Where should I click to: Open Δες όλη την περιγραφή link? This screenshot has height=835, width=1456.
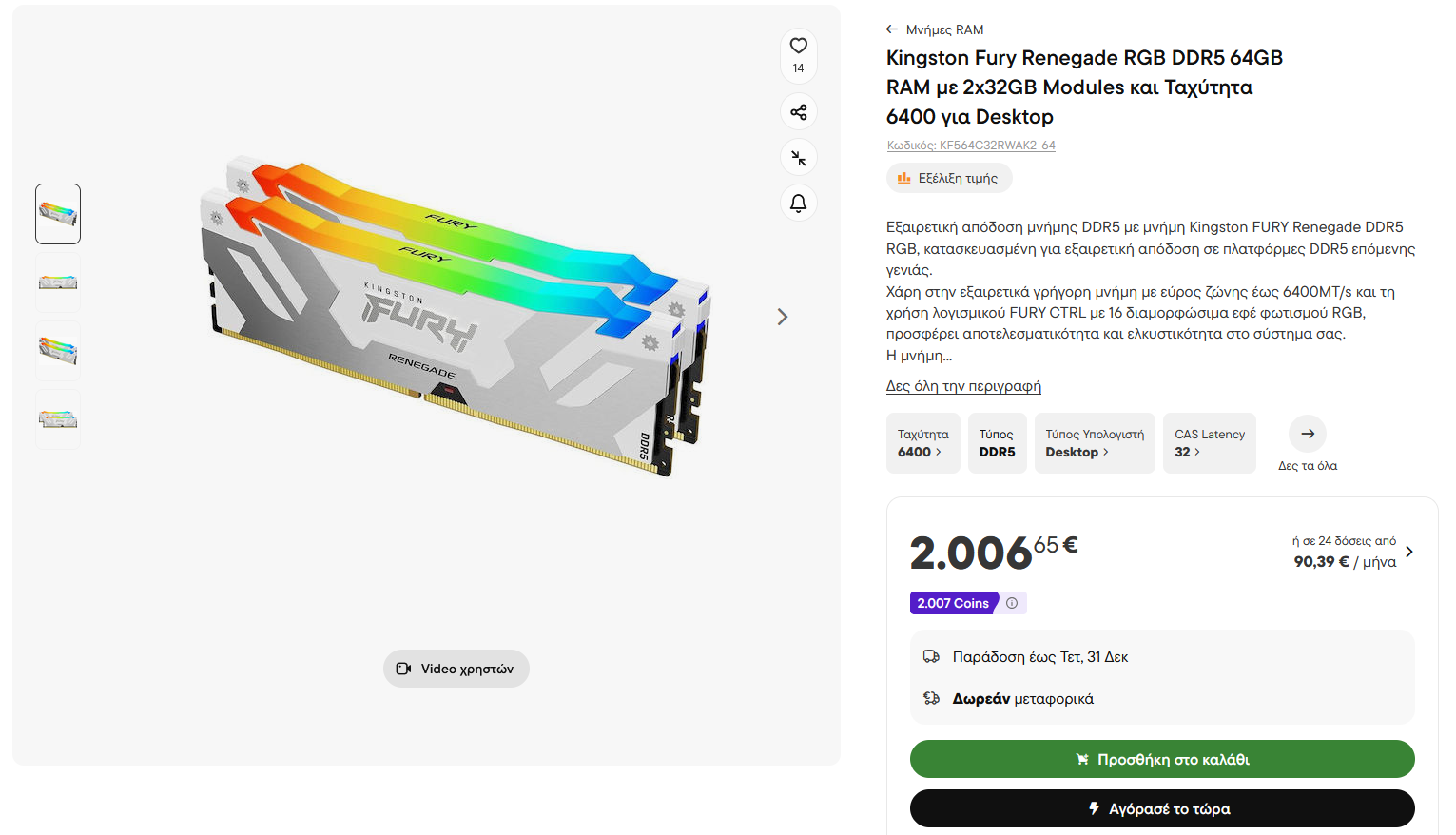963,386
